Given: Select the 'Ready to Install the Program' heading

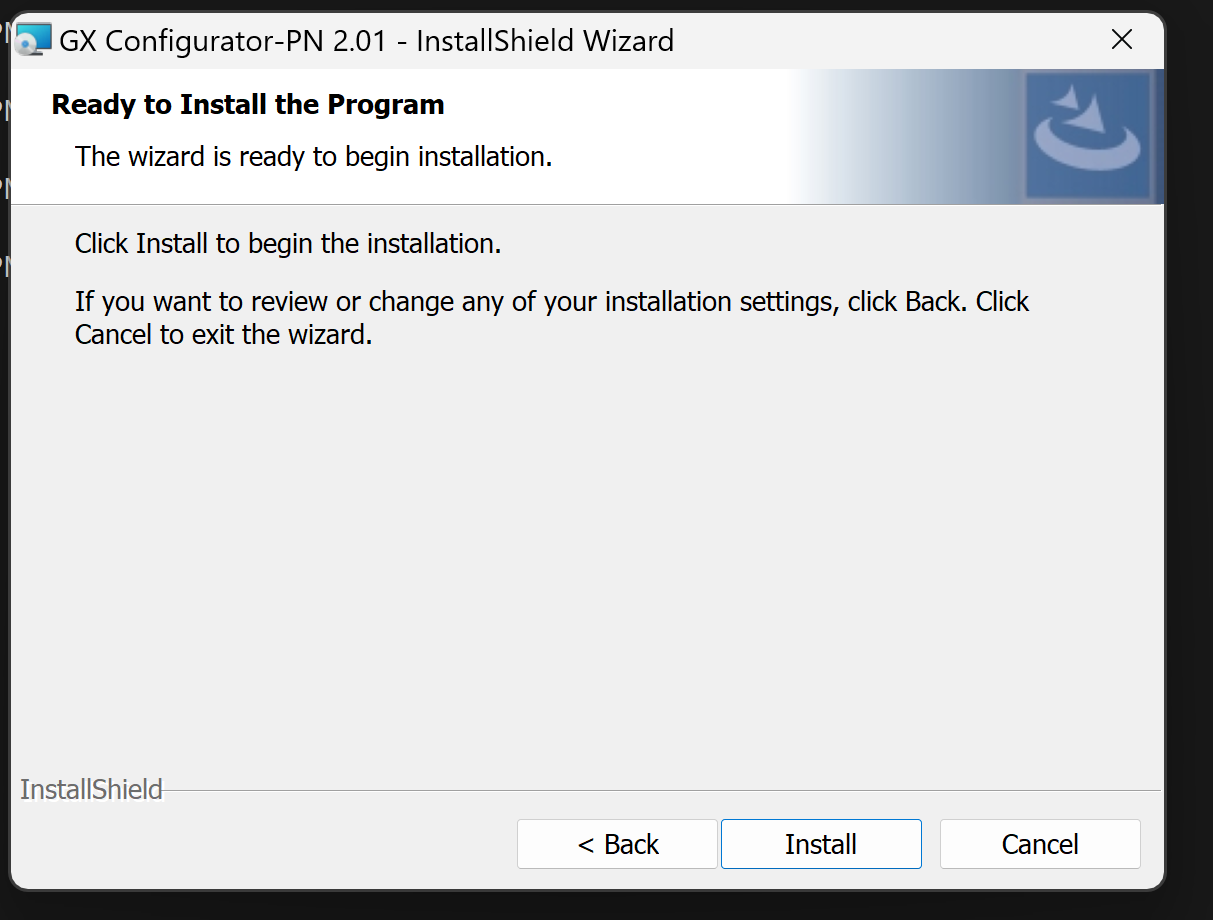Looking at the screenshot, I should 248,104.
